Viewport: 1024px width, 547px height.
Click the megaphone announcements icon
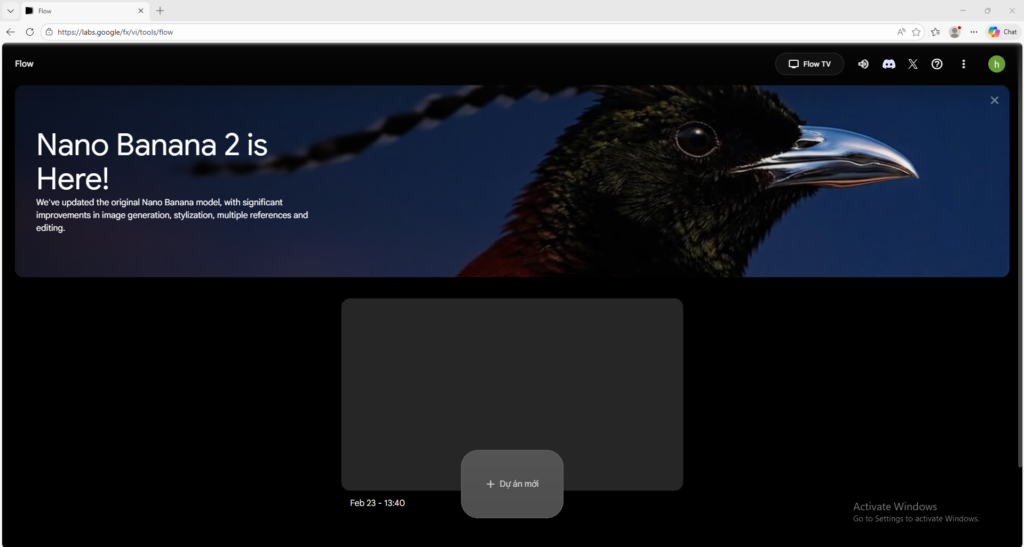[863, 64]
